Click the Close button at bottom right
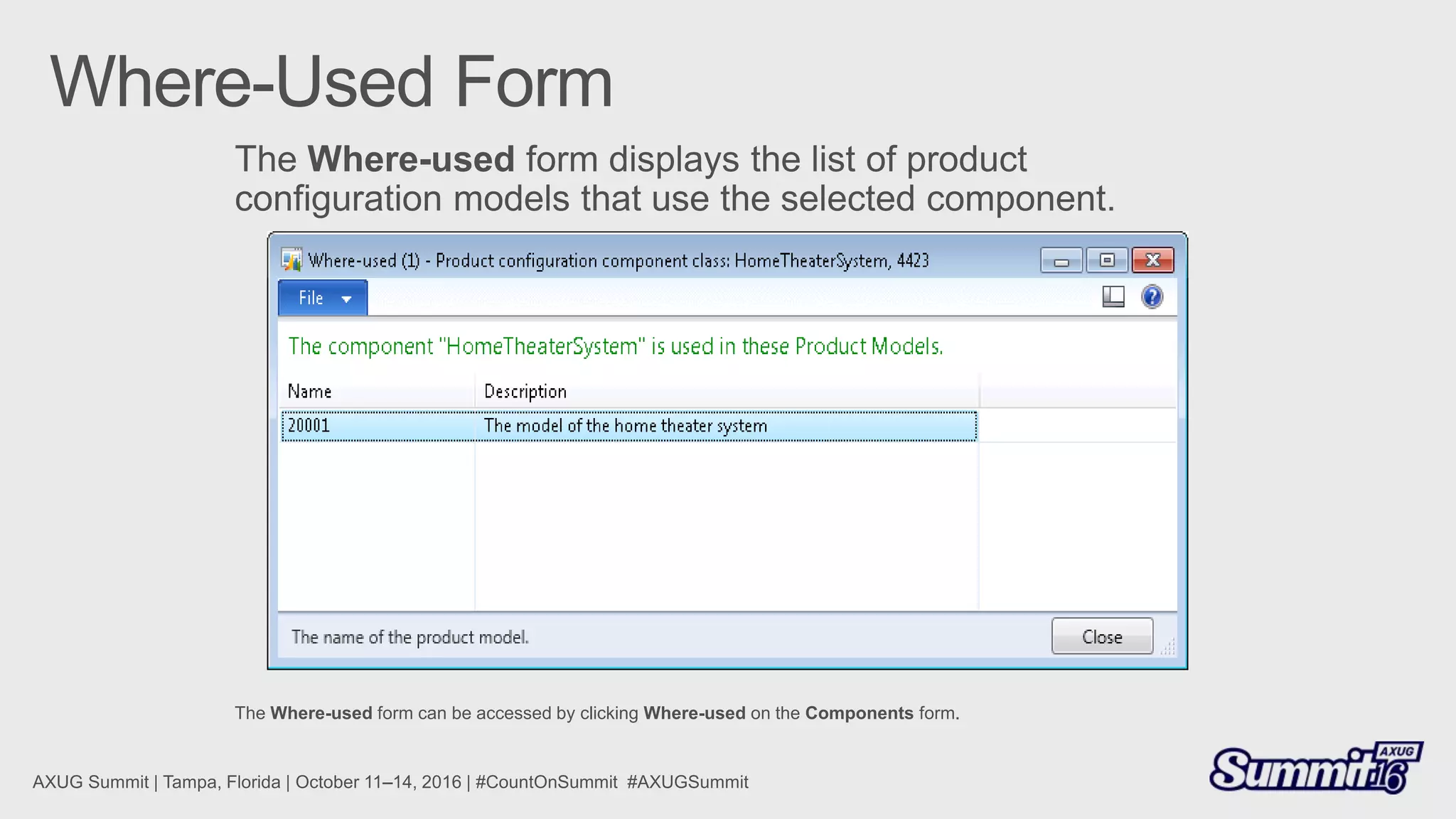The height and width of the screenshot is (819, 1456). pos(1102,636)
